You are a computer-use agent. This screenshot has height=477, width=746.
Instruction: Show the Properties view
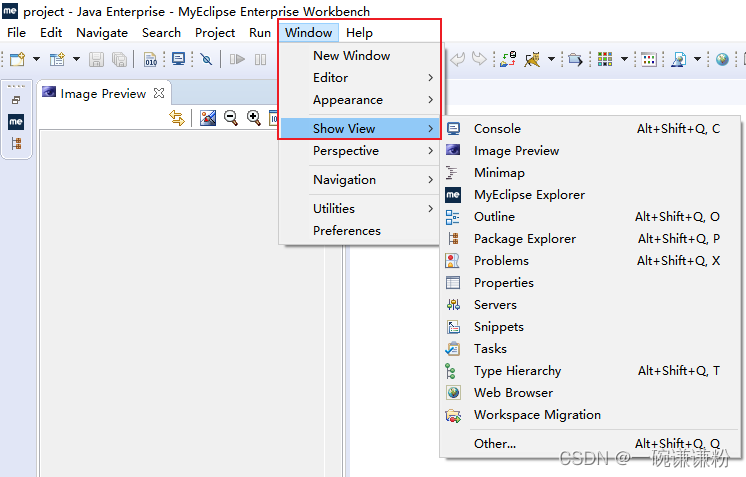(x=589, y=282)
